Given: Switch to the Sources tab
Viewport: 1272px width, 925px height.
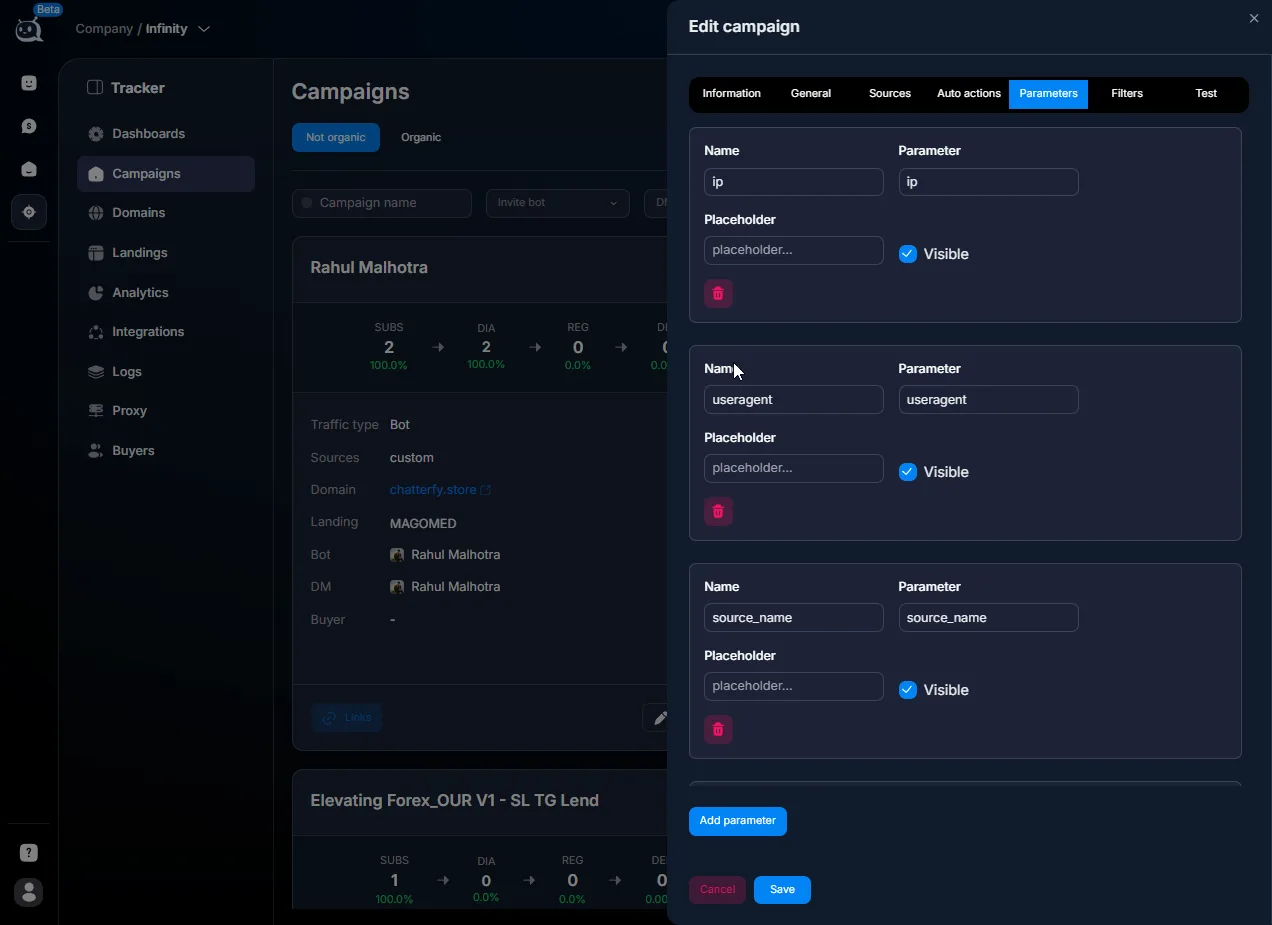Looking at the screenshot, I should point(889,94).
